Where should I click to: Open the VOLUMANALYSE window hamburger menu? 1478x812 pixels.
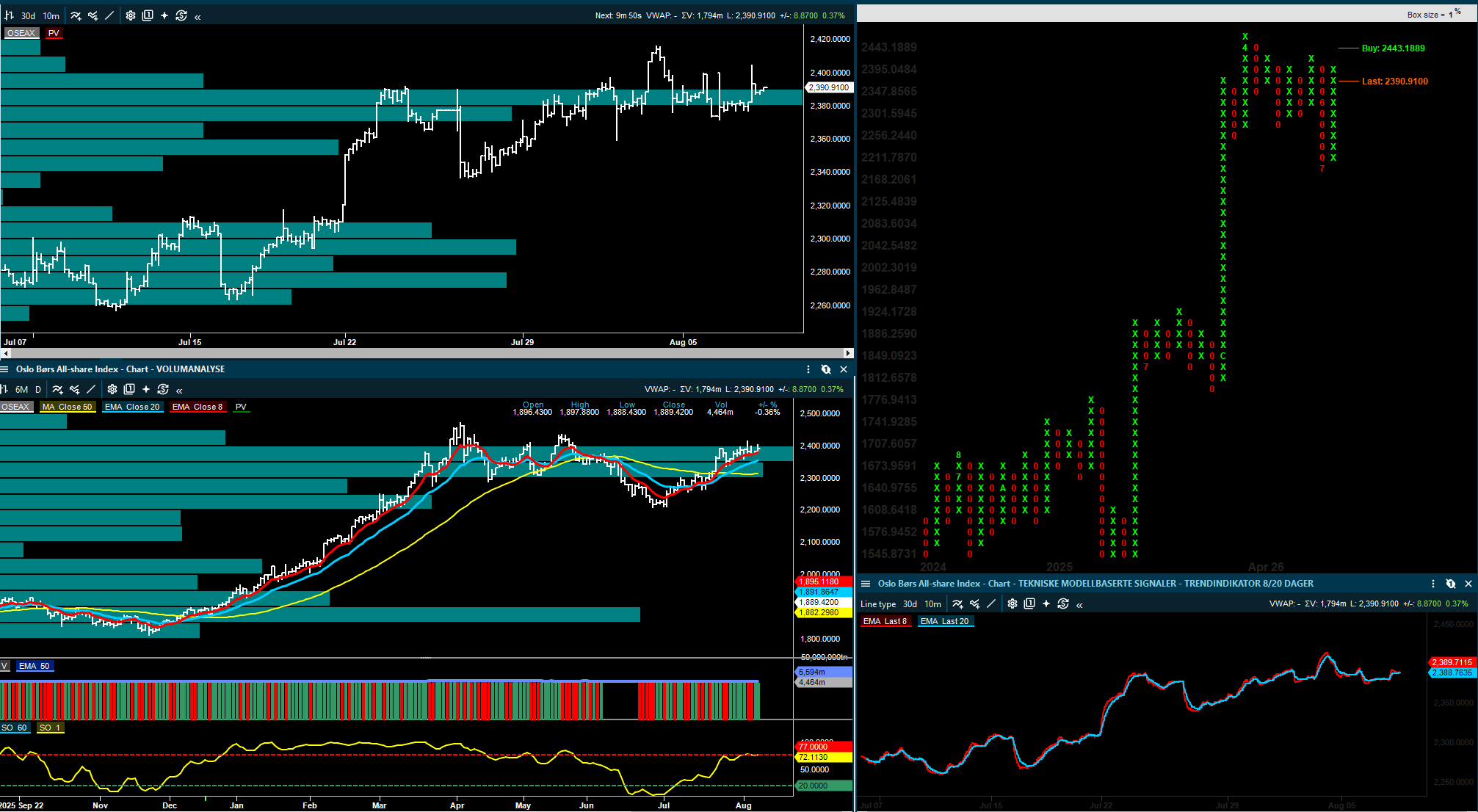point(4,369)
